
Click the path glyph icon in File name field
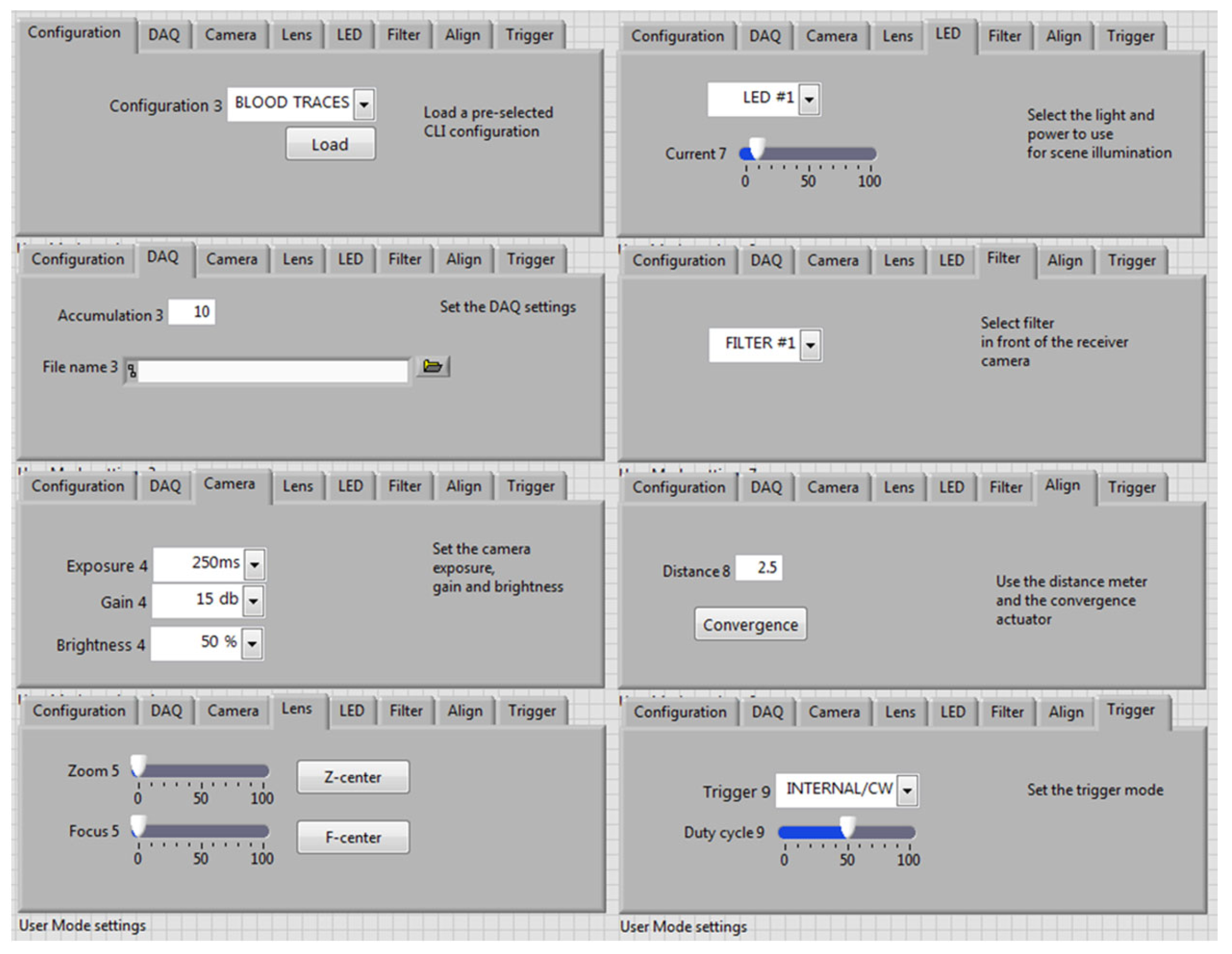[x=131, y=371]
